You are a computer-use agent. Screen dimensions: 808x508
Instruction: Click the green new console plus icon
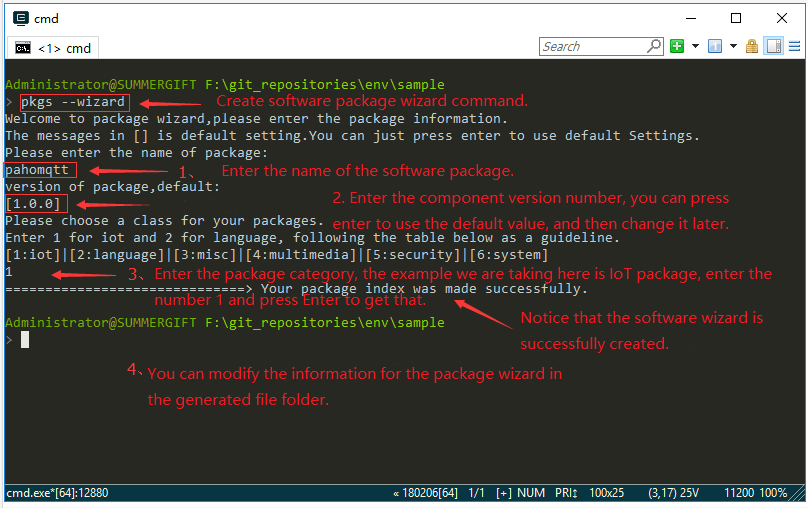click(677, 46)
